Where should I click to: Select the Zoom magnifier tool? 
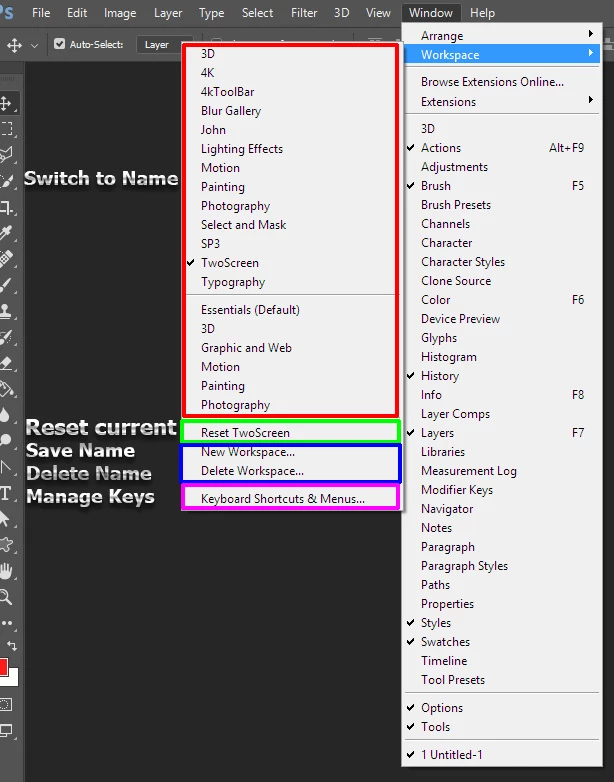[x=6, y=596]
